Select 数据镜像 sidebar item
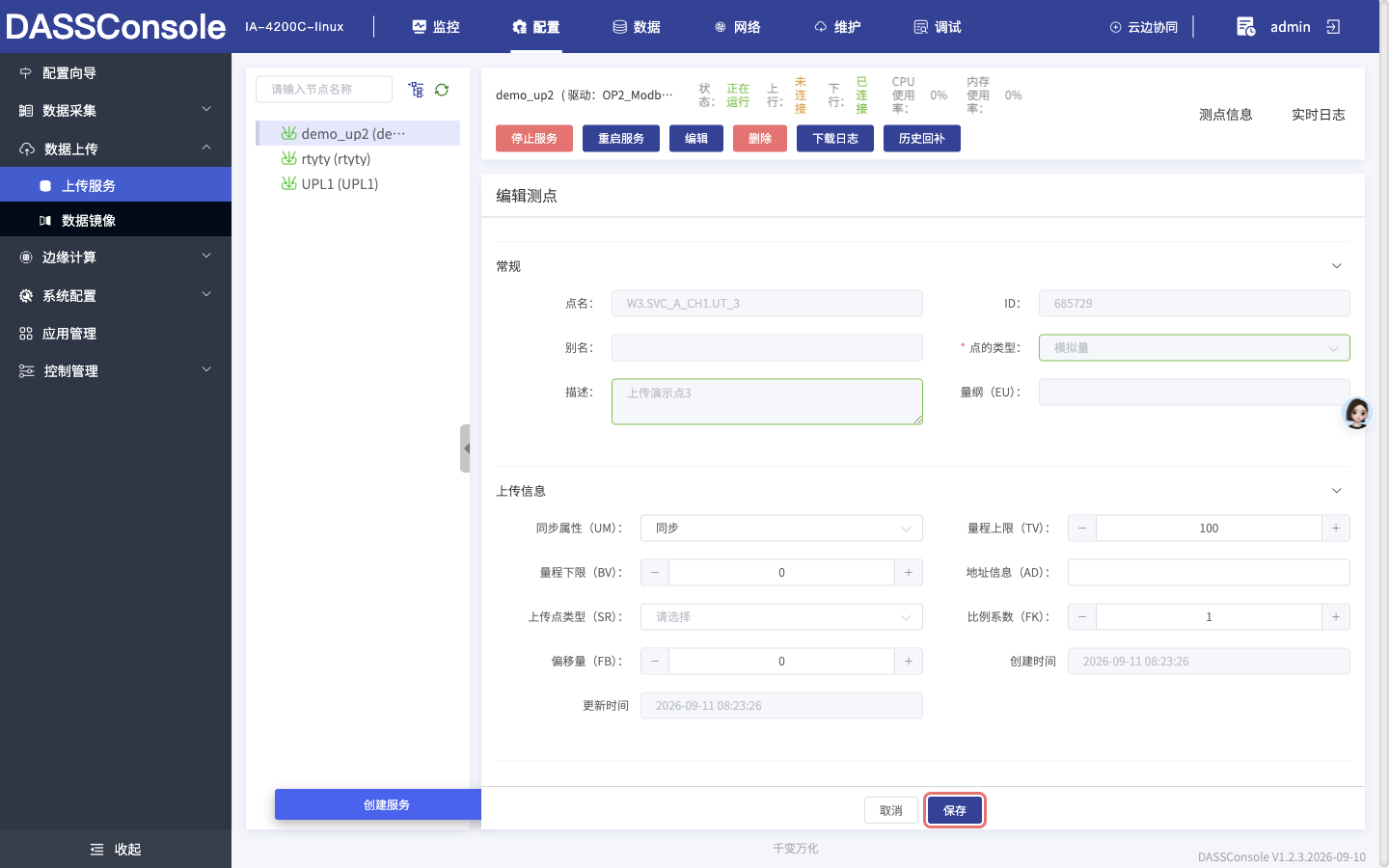Image resolution: width=1389 pixels, height=868 pixels. [116, 221]
